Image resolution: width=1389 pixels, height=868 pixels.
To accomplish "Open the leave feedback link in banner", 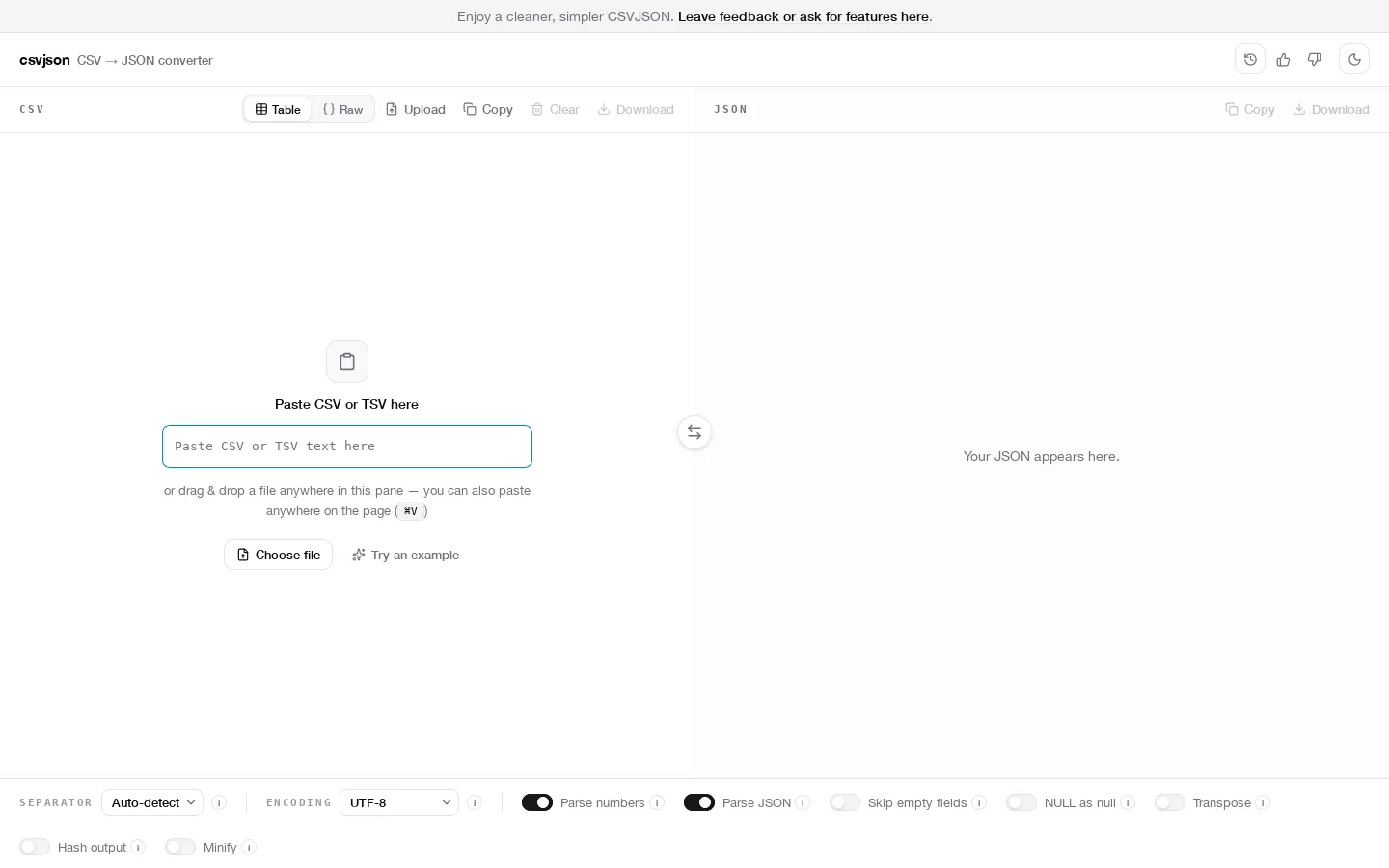I will [803, 16].
